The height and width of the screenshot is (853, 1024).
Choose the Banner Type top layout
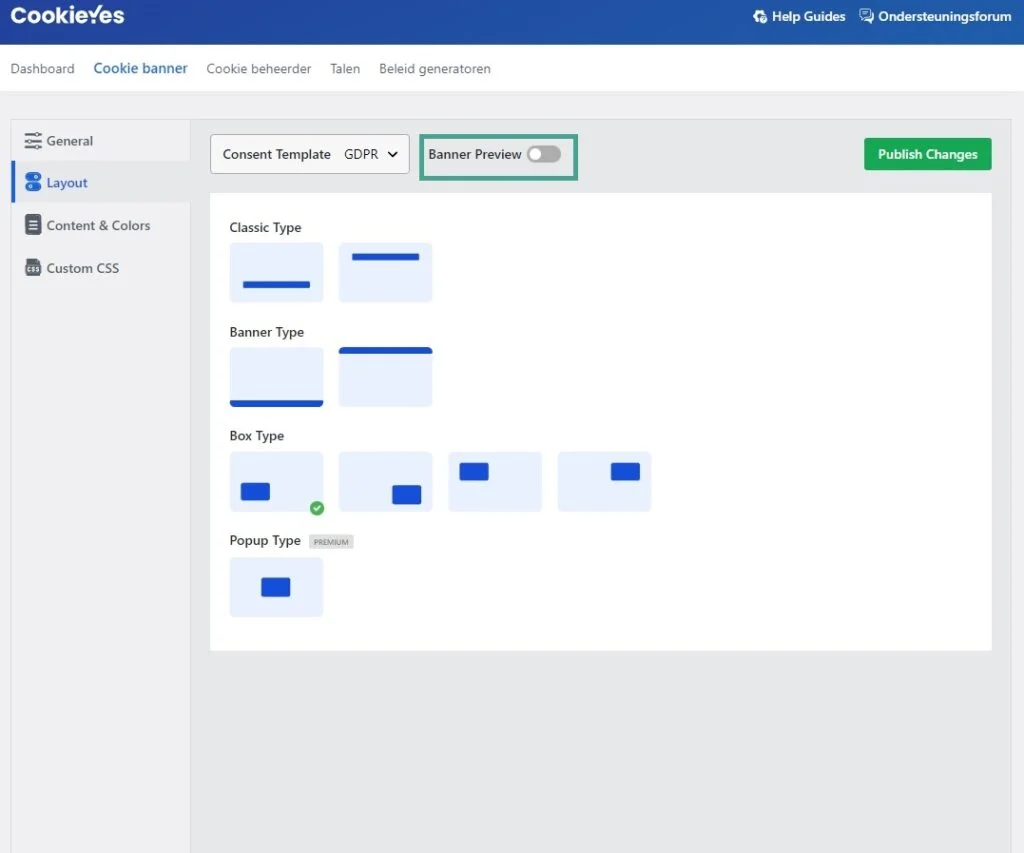385,377
